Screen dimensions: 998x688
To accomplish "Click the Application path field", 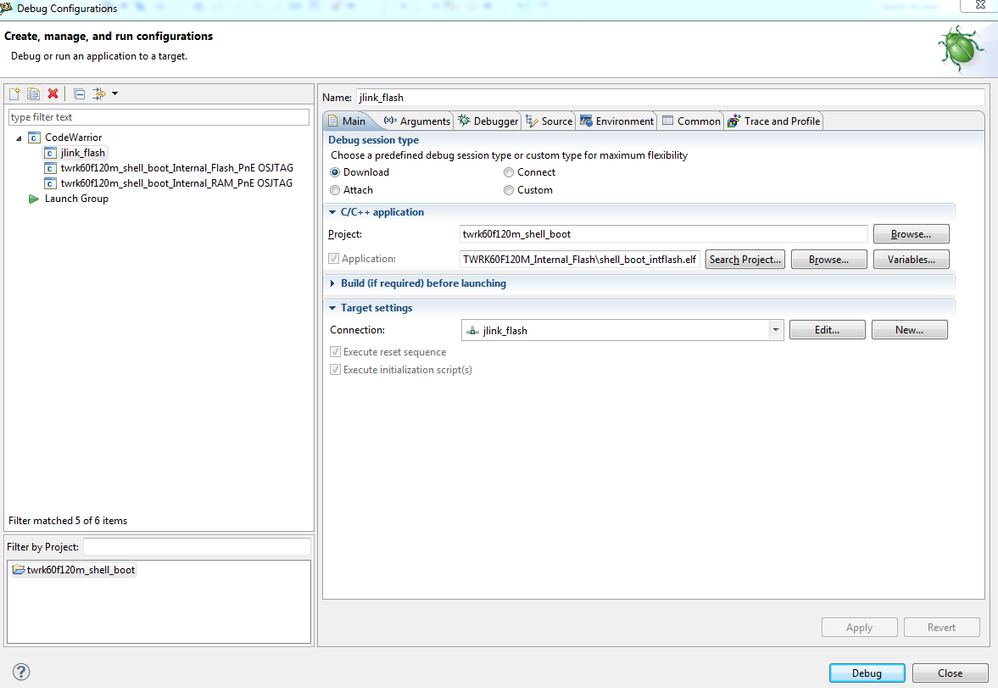I will 579,260.
